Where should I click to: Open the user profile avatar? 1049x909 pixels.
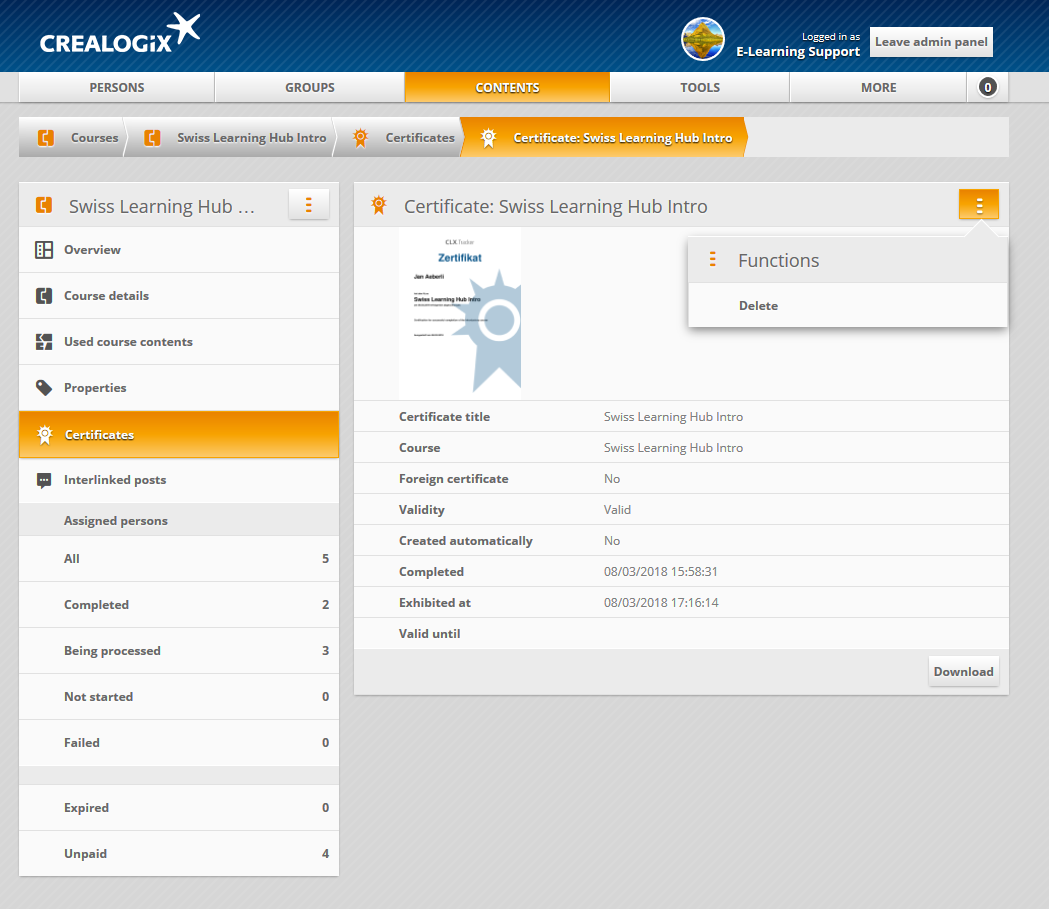pyautogui.click(x=702, y=39)
